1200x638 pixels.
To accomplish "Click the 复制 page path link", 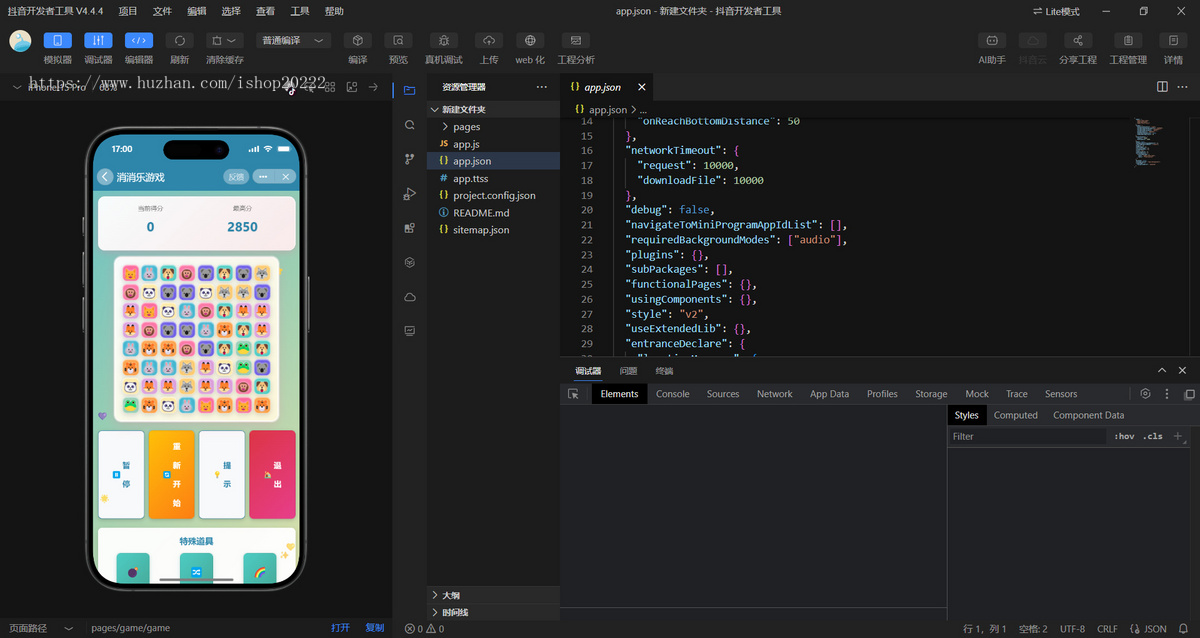I will tap(374, 628).
